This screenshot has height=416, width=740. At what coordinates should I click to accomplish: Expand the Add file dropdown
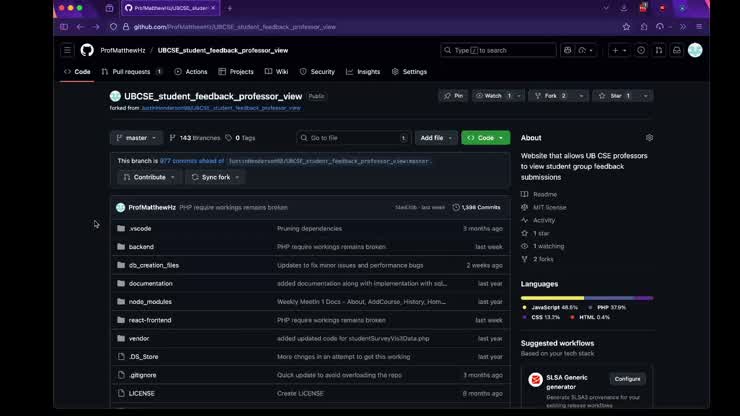click(436, 138)
